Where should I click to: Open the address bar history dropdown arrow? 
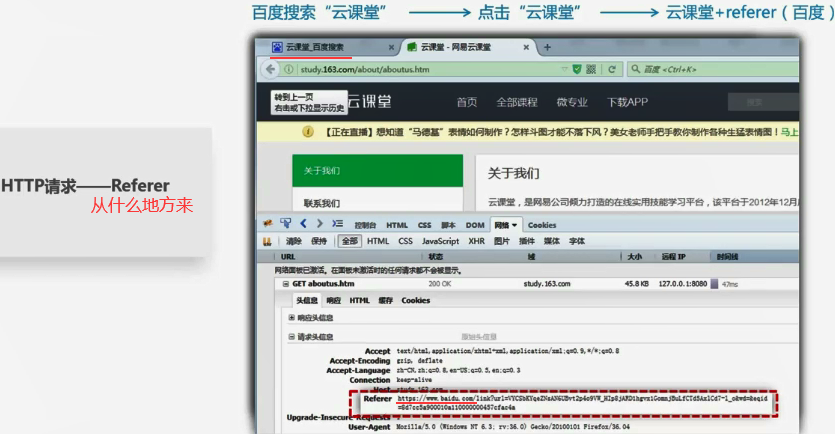[564, 69]
